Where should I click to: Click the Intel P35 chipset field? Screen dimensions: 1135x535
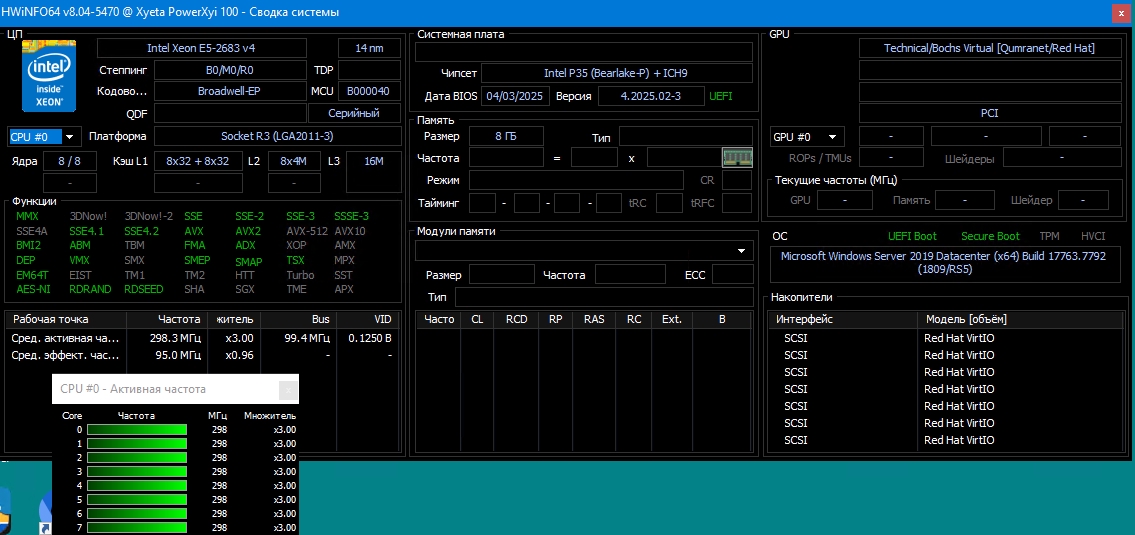[x=616, y=73]
